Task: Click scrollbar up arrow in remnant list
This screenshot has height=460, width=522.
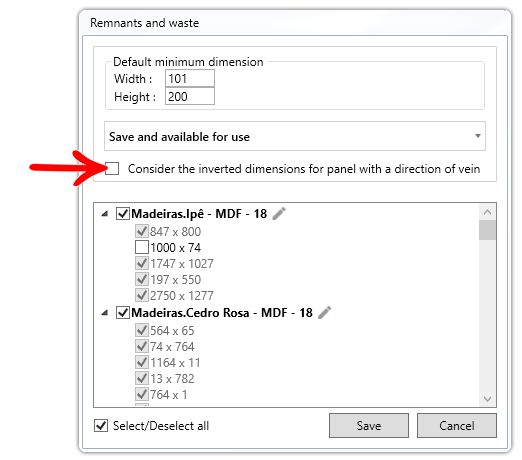Action: click(x=487, y=212)
